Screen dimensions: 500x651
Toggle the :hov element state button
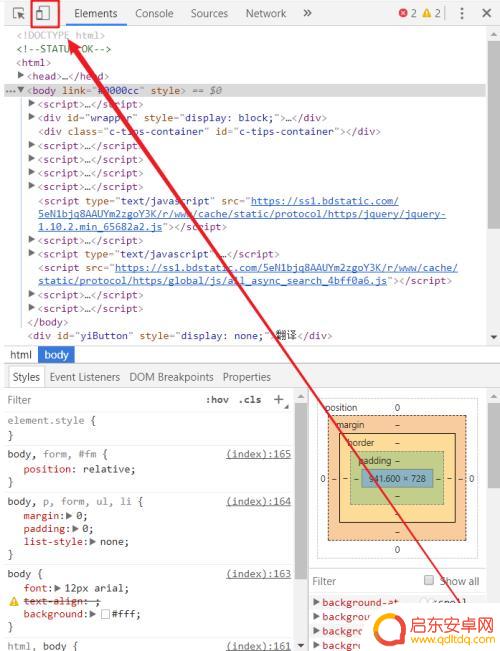217,400
